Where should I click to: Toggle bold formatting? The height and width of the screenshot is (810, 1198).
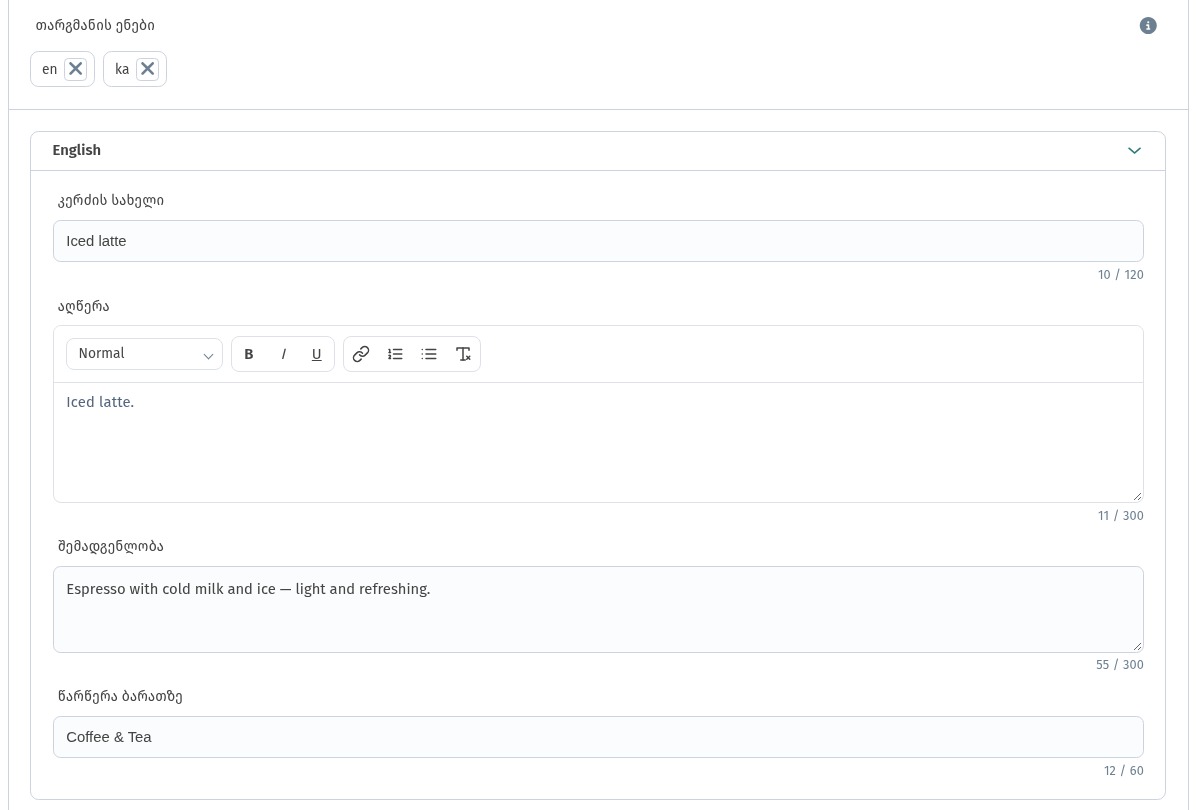248,354
